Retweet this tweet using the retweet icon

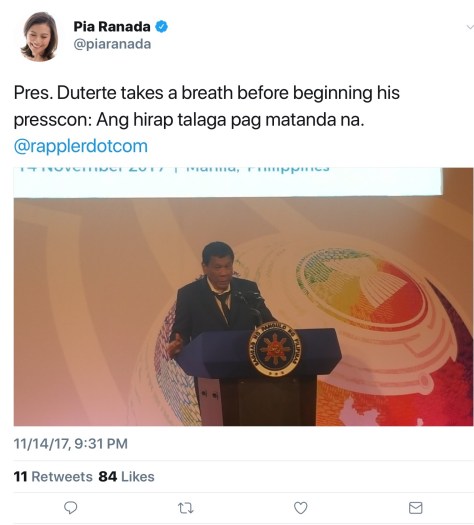[x=185, y=508]
